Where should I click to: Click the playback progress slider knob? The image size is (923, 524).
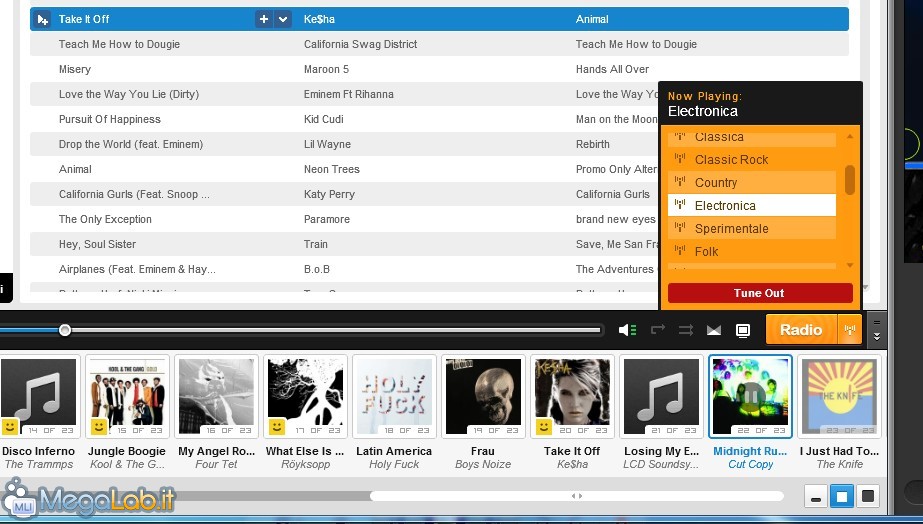click(65, 330)
